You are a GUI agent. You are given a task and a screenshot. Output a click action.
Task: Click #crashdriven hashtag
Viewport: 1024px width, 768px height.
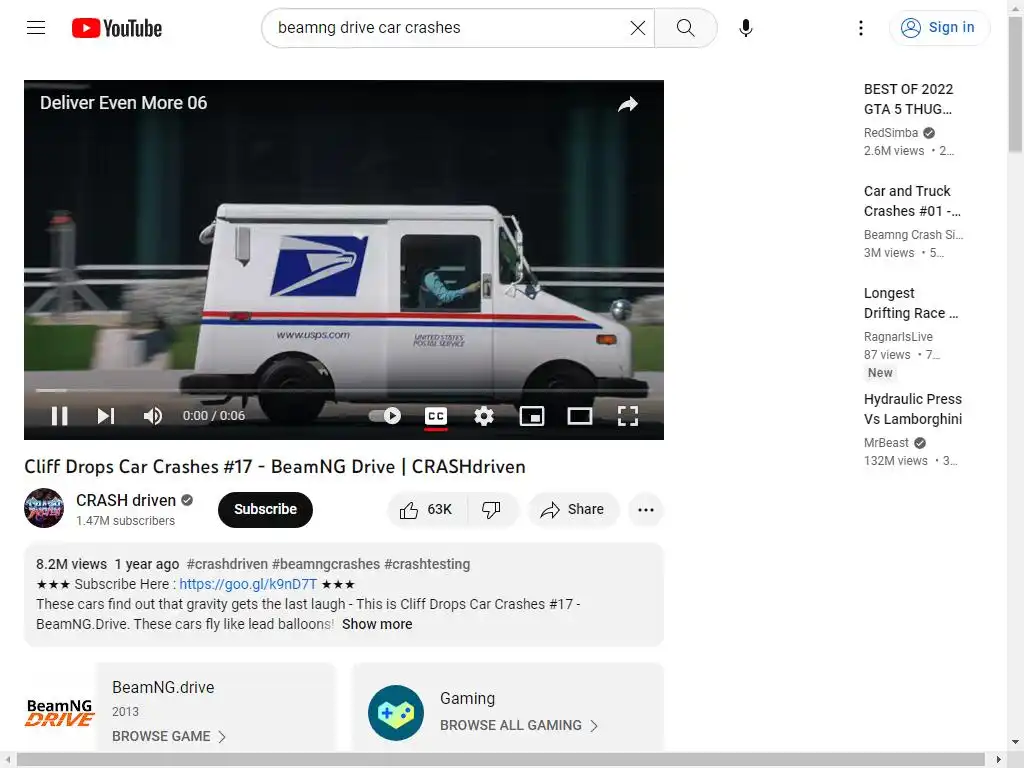point(227,564)
